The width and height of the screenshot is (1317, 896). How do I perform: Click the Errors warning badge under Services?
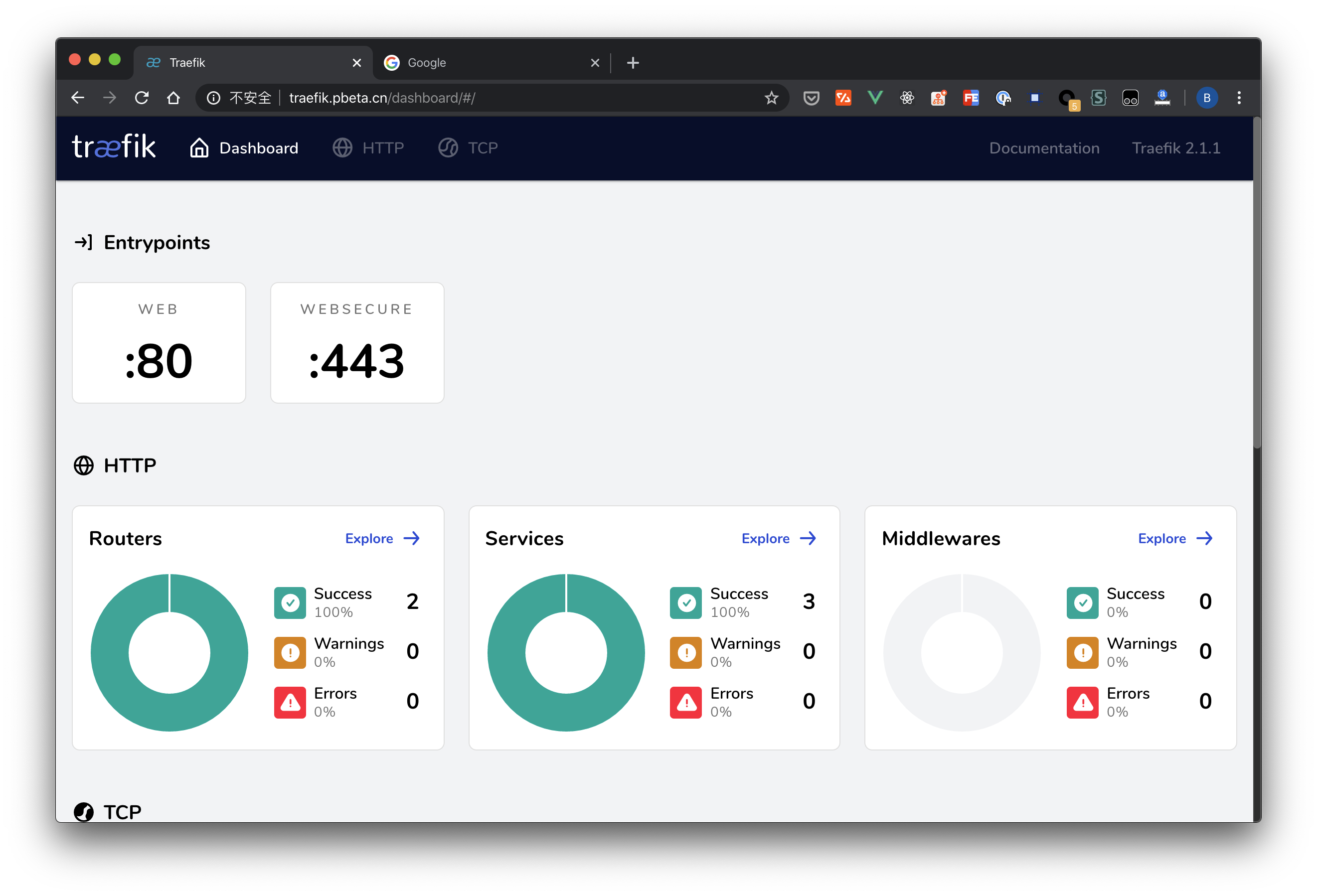pyautogui.click(x=686, y=702)
